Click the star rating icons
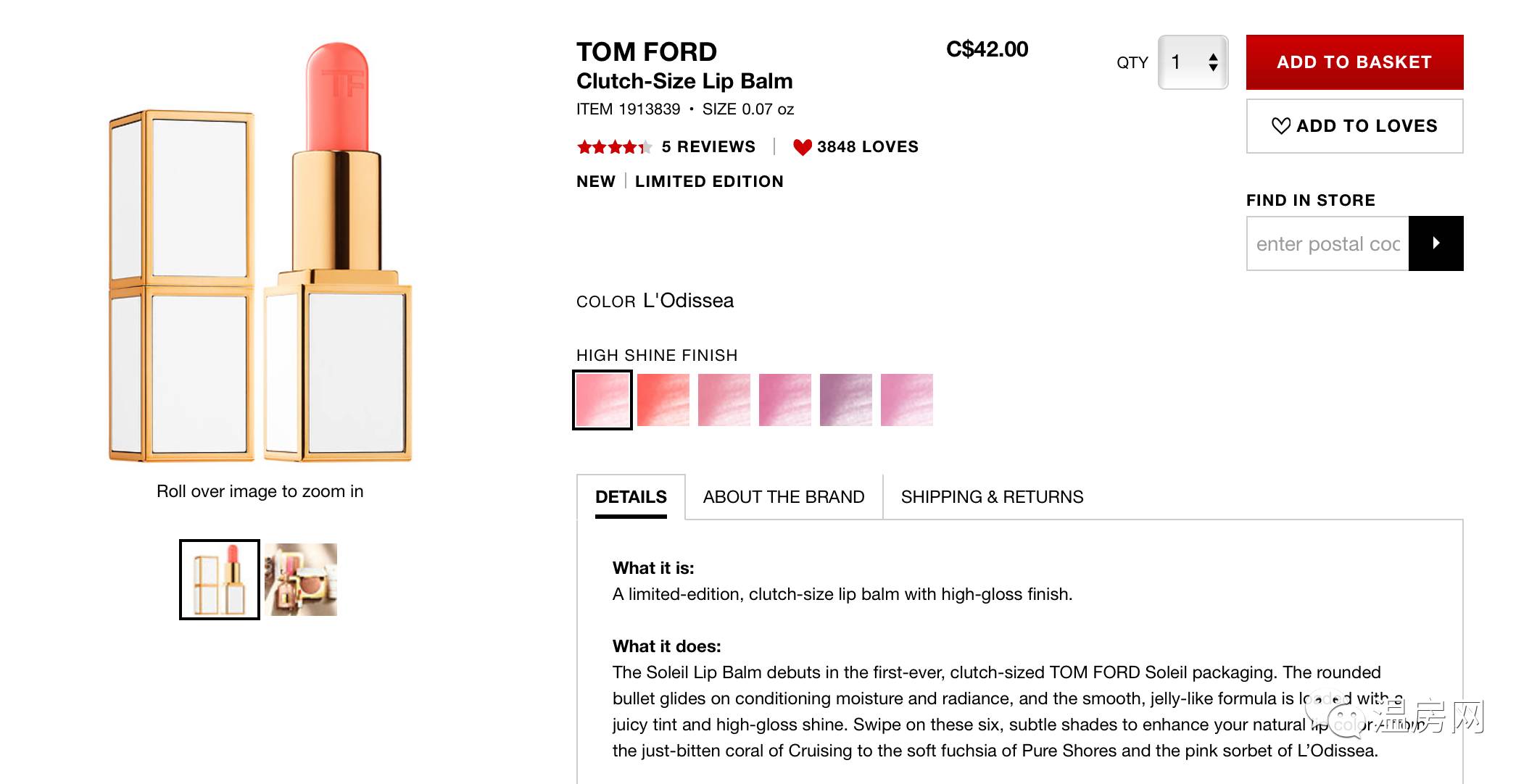The width and height of the screenshot is (1537, 784). pyautogui.click(x=614, y=147)
